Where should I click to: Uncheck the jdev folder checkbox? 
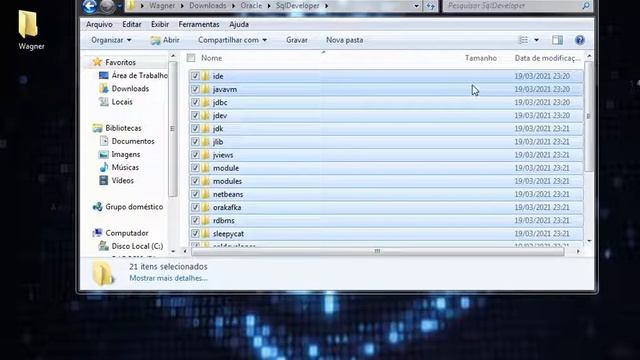pyautogui.click(x=195, y=116)
